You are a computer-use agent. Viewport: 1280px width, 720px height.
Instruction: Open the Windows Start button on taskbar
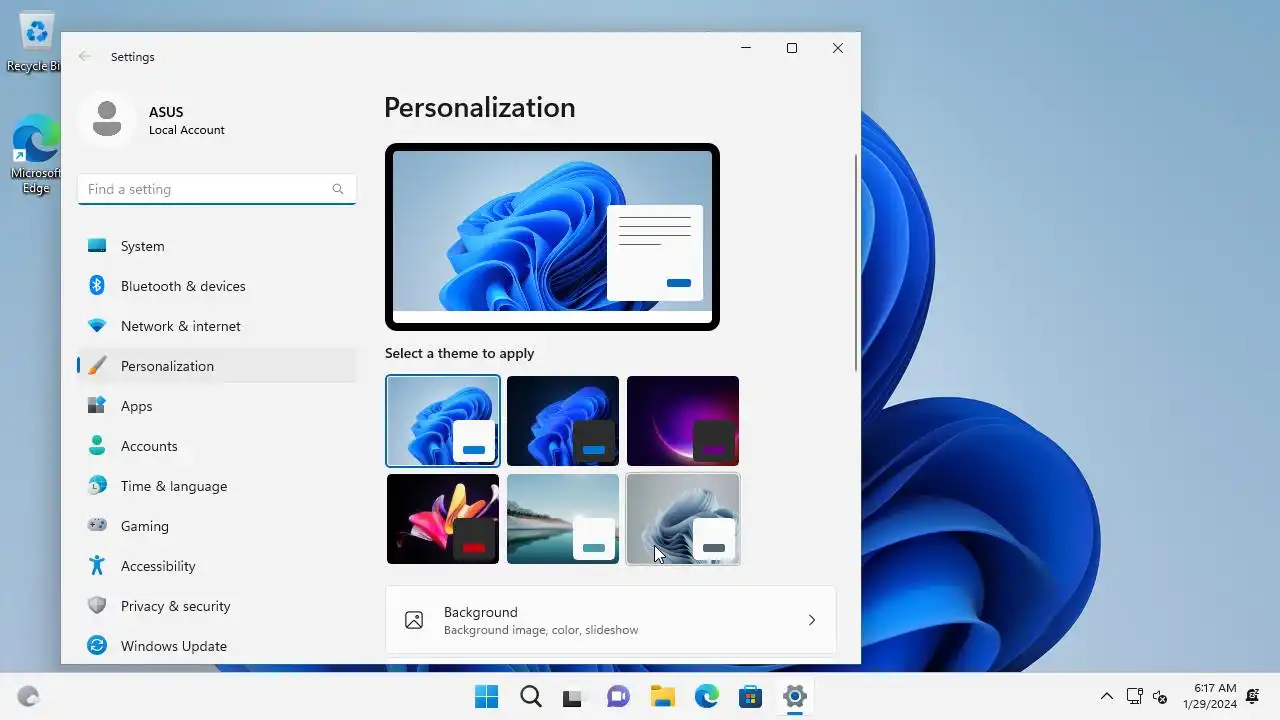pyautogui.click(x=487, y=697)
